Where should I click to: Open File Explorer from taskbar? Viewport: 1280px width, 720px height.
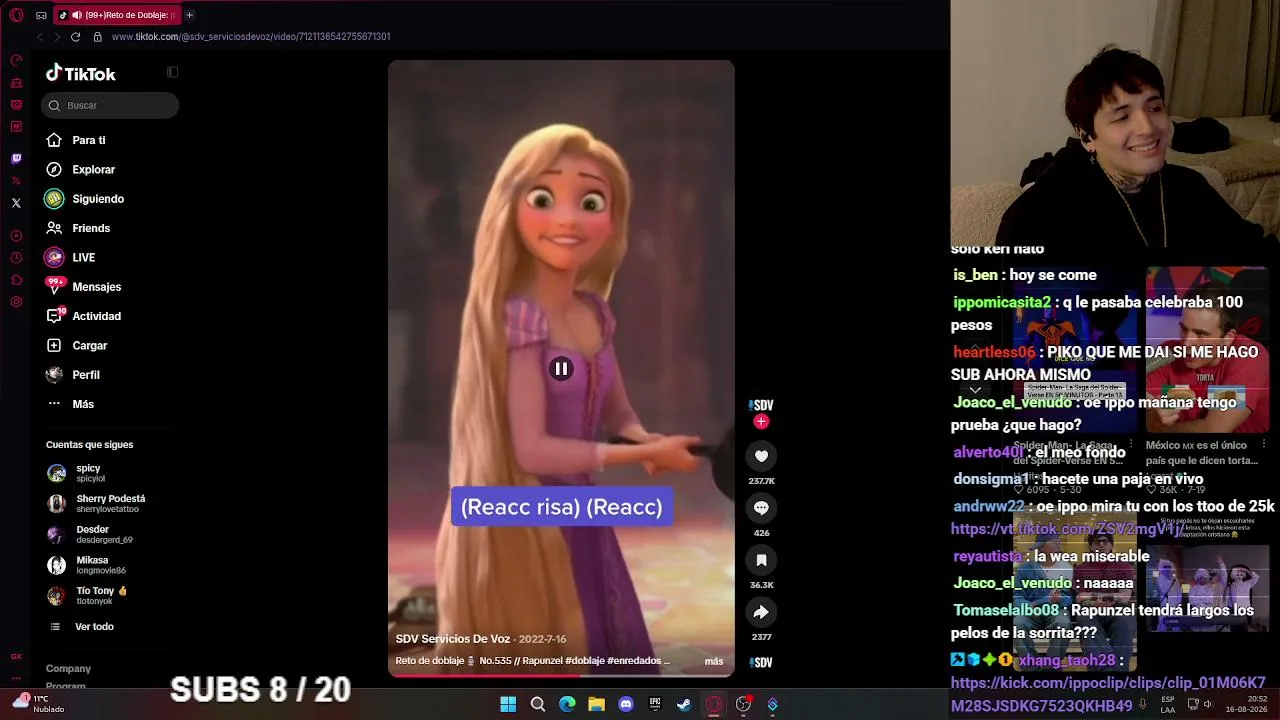pyautogui.click(x=597, y=704)
